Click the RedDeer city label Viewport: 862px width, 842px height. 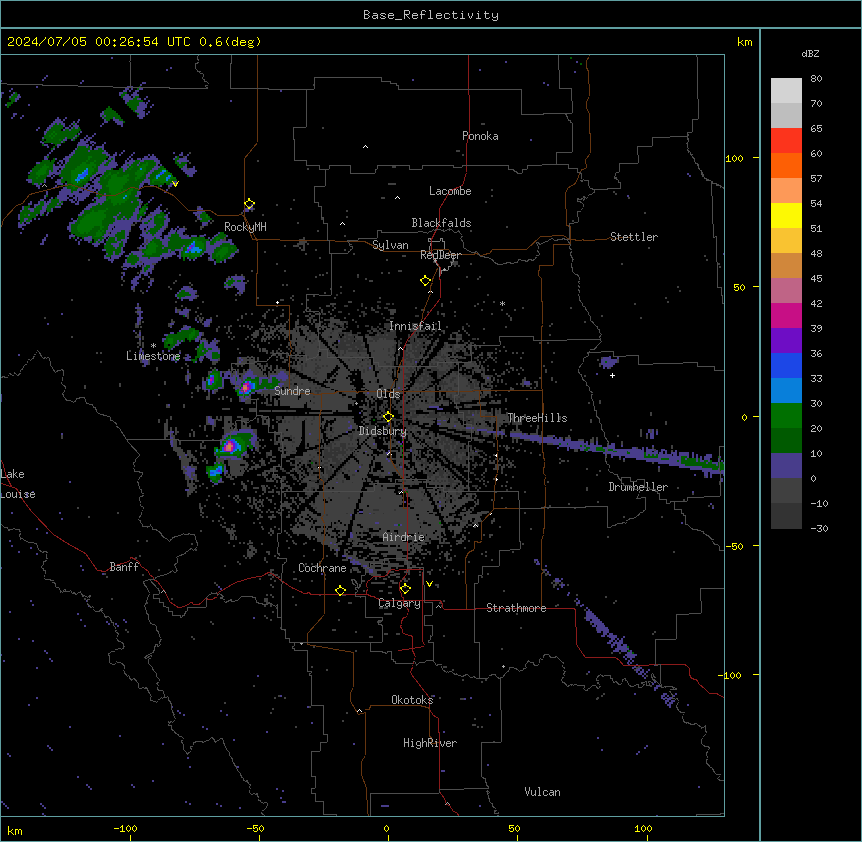(441, 255)
